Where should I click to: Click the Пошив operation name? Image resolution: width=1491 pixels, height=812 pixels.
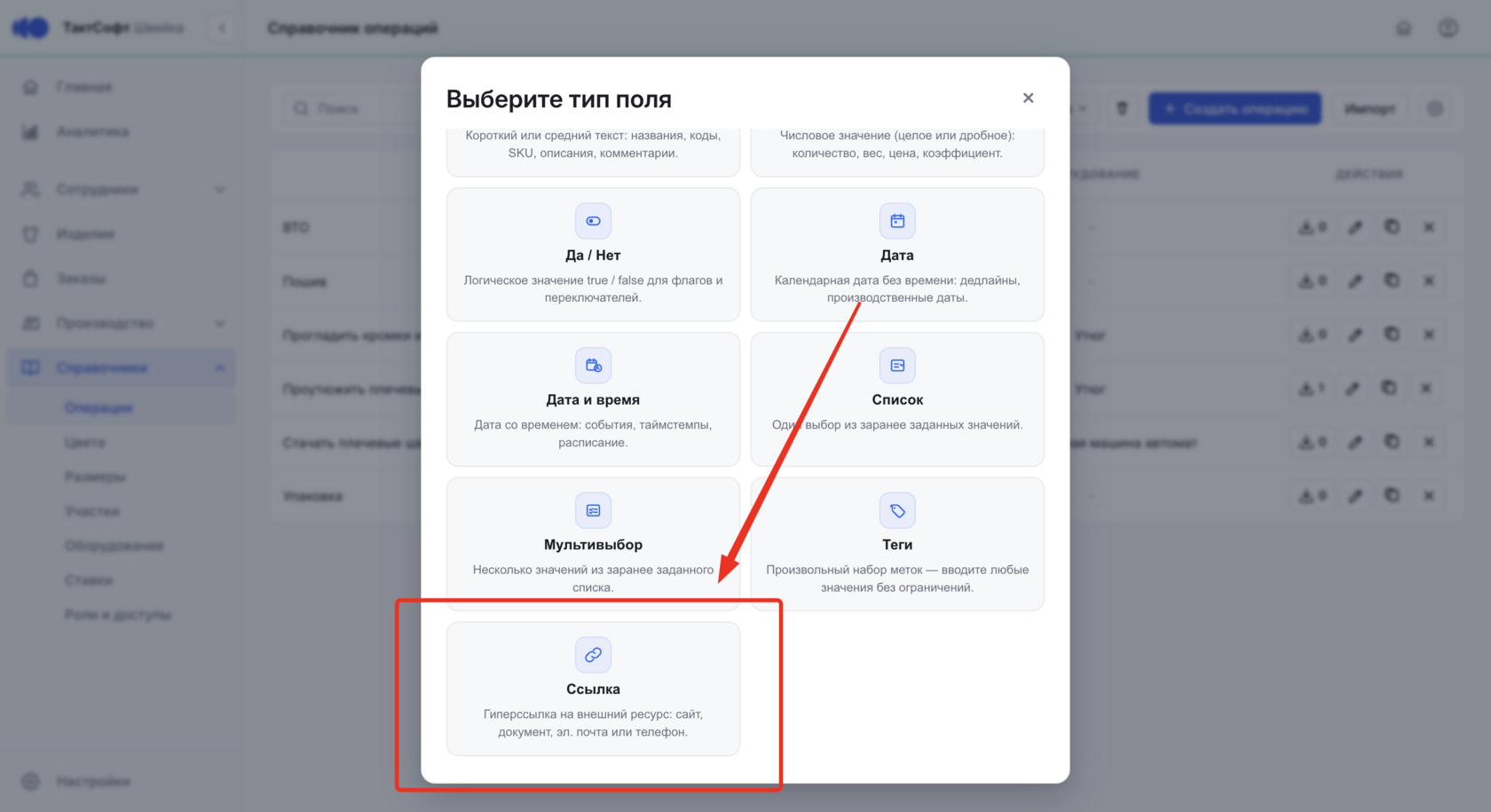pos(304,281)
